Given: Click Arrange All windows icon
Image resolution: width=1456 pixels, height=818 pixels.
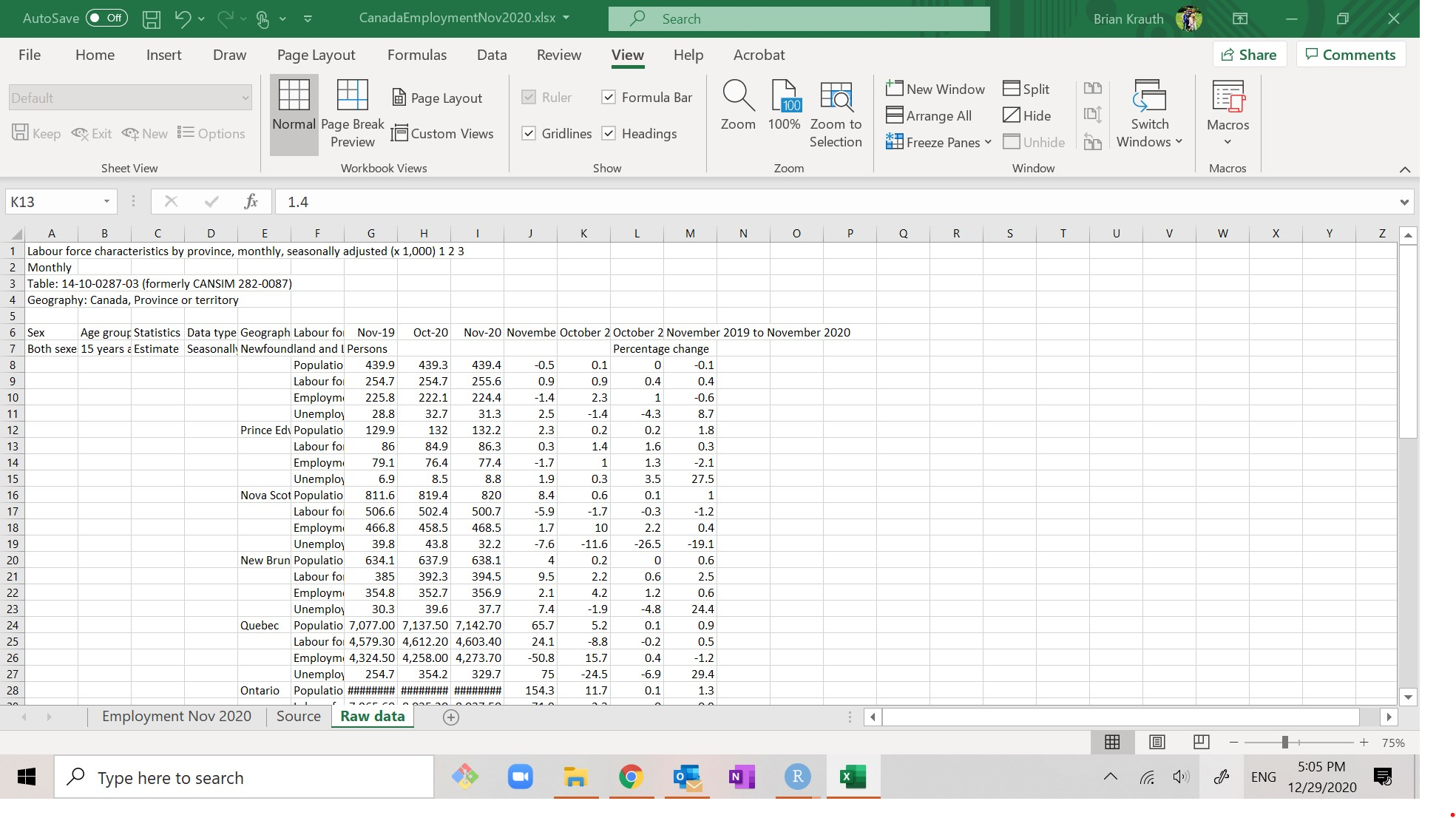Looking at the screenshot, I should click(930, 115).
